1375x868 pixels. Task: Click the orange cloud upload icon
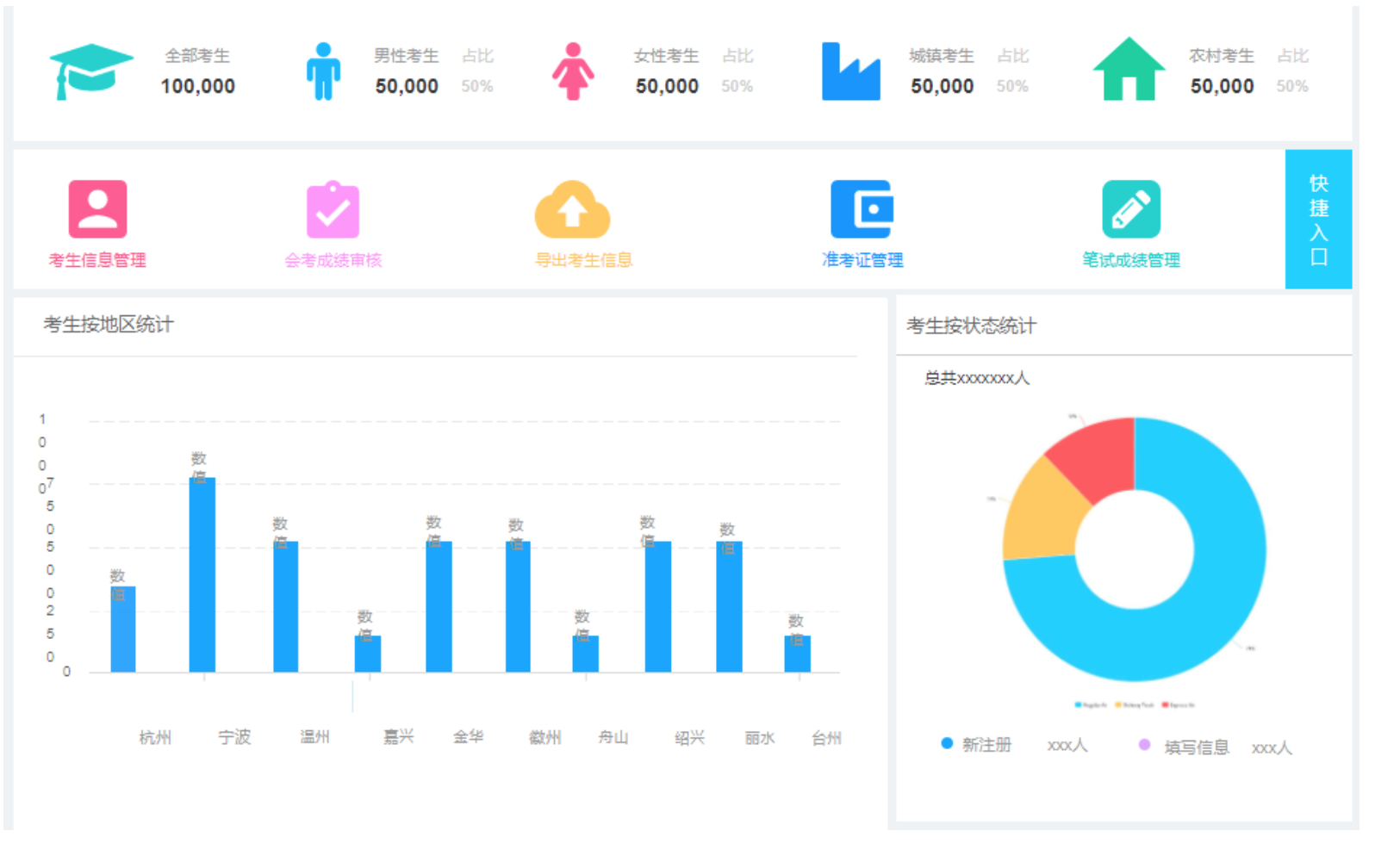point(572,209)
